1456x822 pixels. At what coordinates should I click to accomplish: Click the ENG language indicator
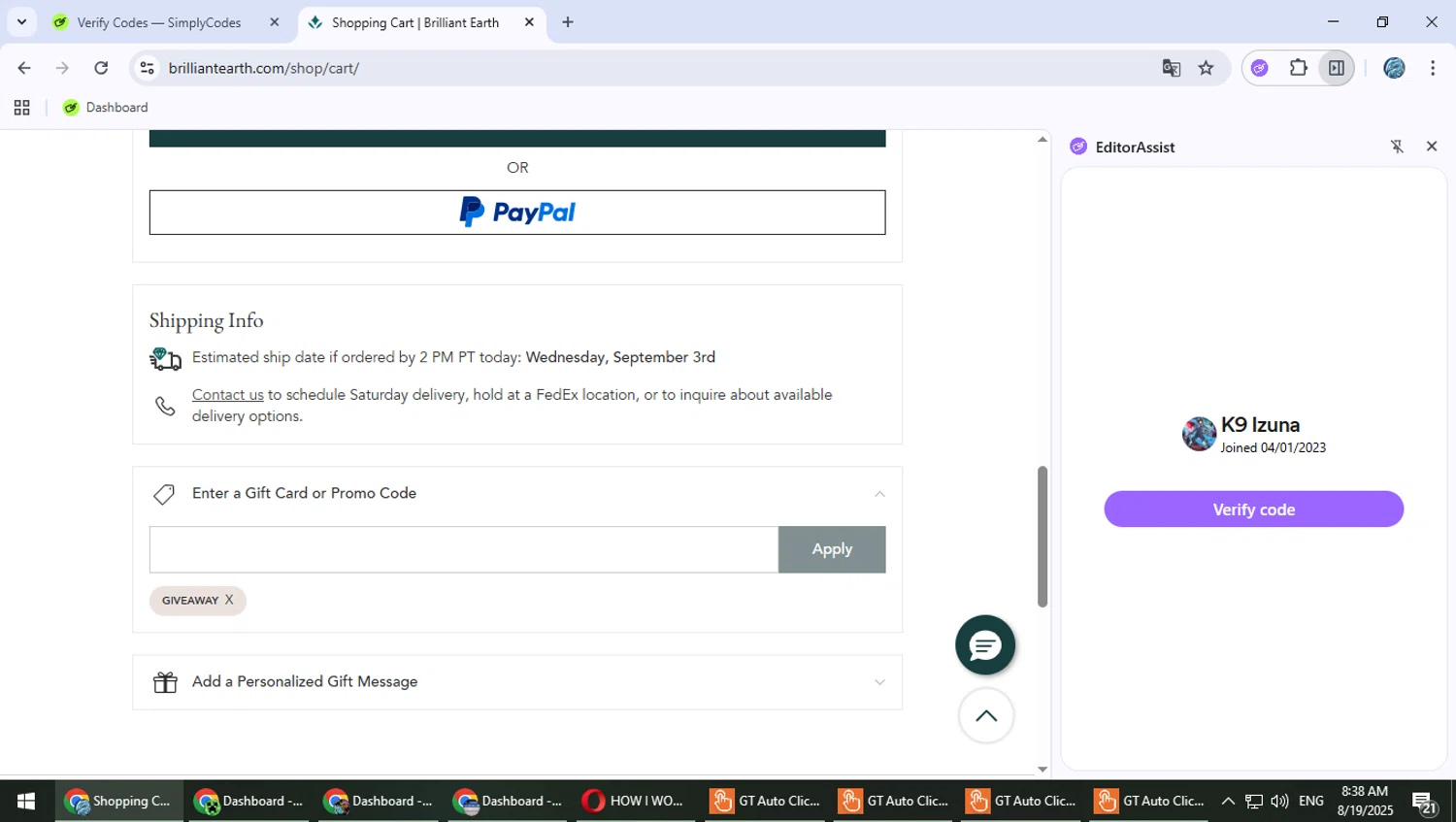pos(1311,802)
